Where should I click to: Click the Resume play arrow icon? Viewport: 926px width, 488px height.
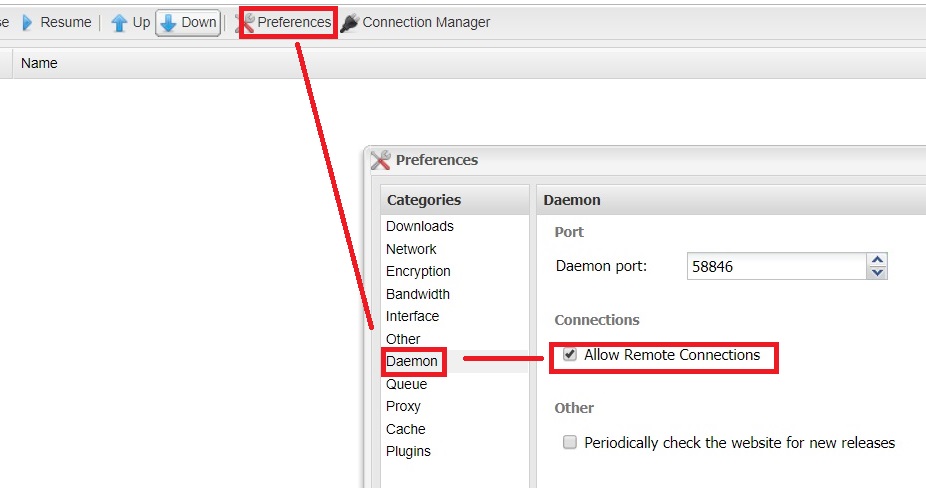click(x=27, y=22)
